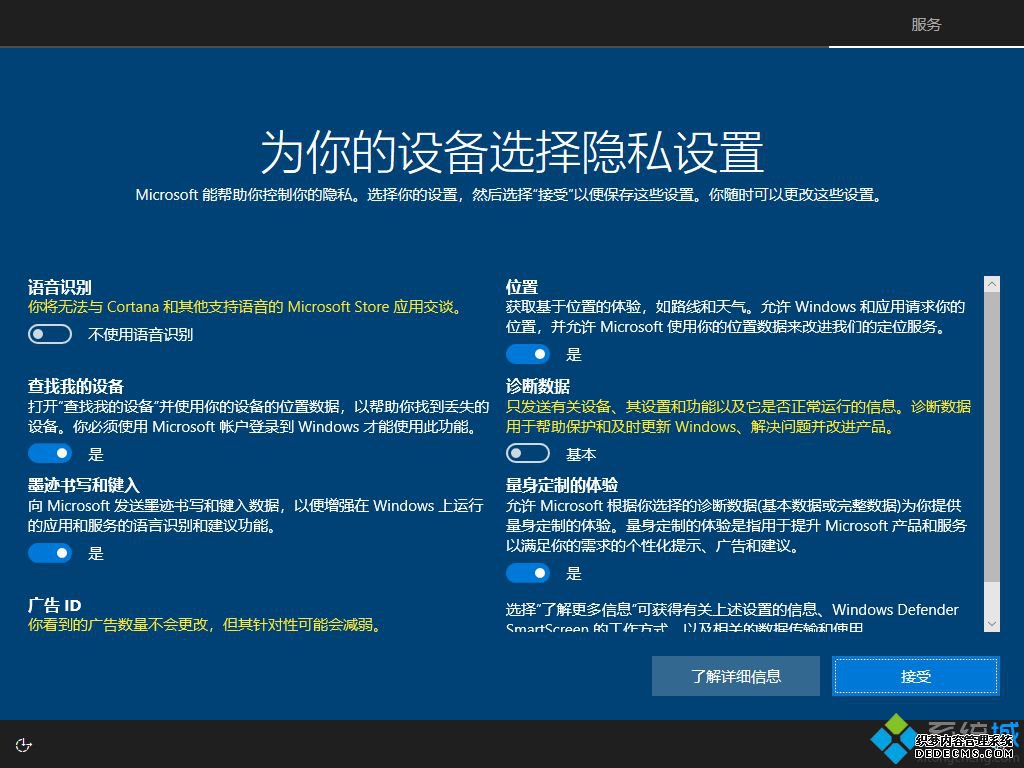
Task: Click the 语音识别 heading
Action: (x=59, y=287)
